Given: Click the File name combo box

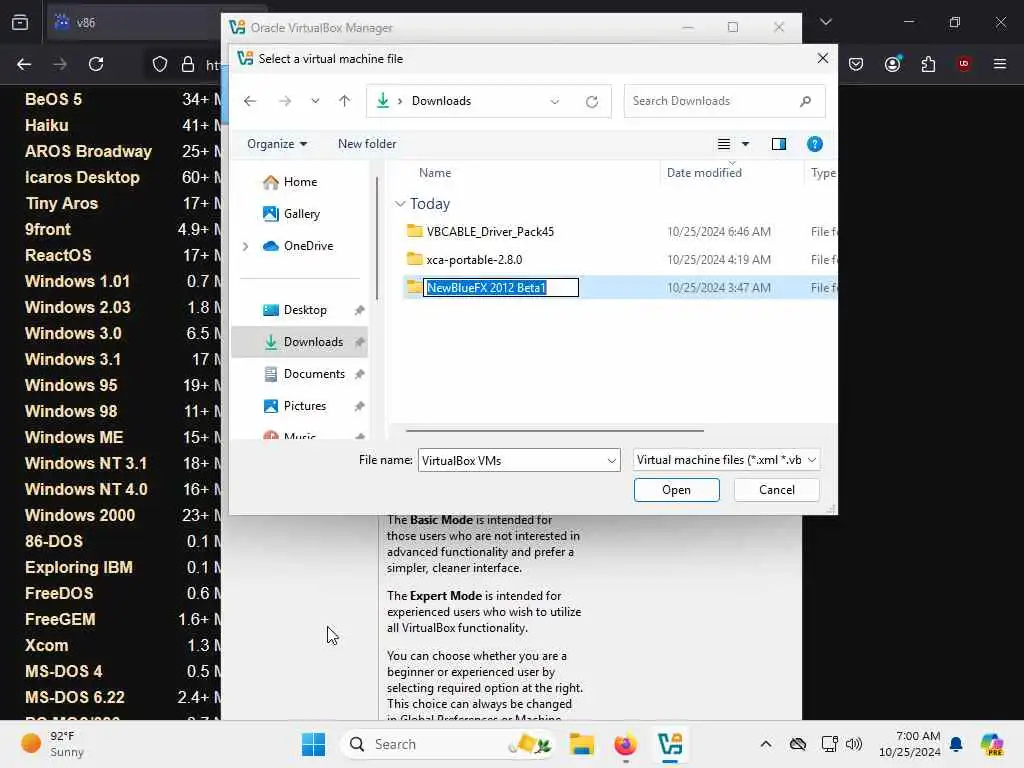Looking at the screenshot, I should pos(519,460).
